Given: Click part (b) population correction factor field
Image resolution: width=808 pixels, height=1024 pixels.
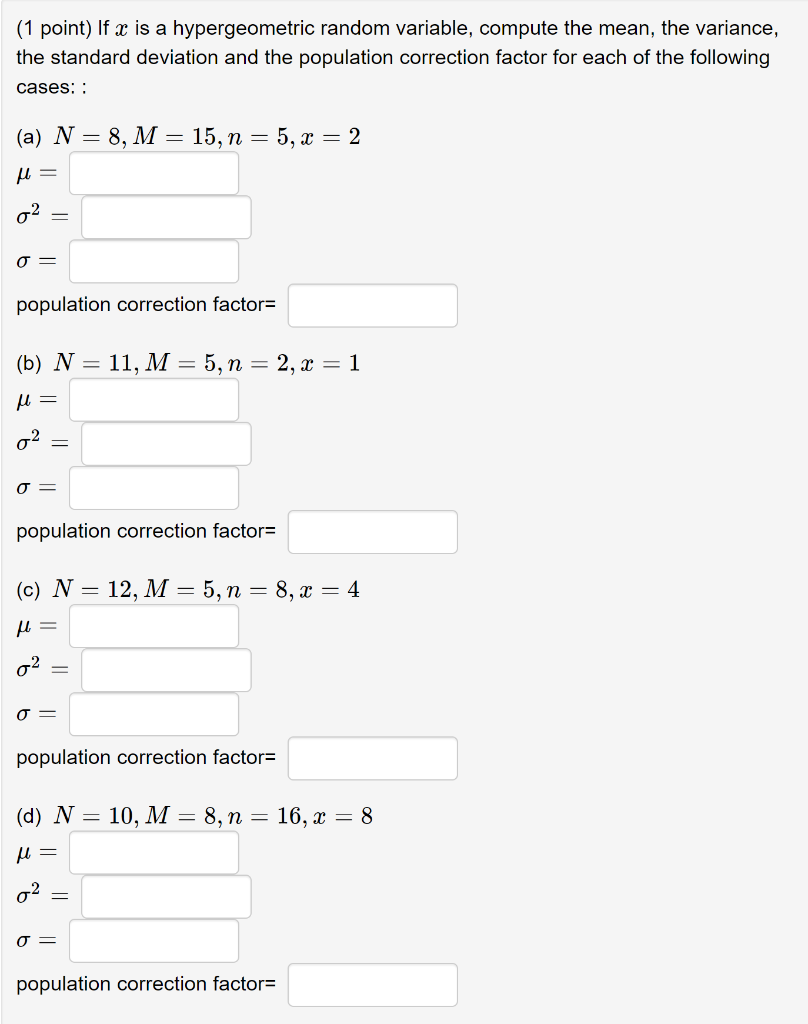Looking at the screenshot, I should (x=372, y=531).
